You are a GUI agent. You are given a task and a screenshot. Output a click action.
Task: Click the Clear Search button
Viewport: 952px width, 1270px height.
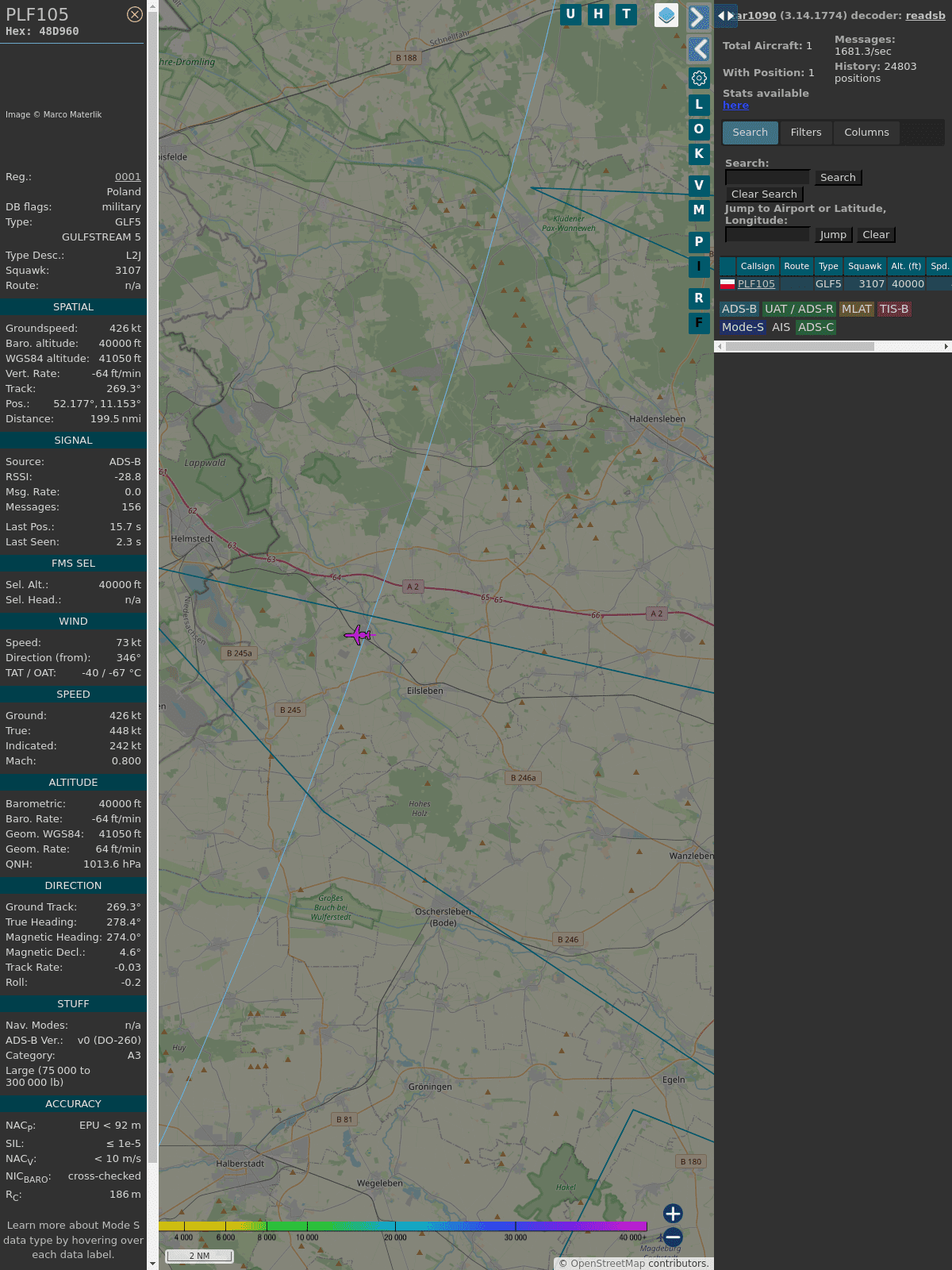click(764, 194)
